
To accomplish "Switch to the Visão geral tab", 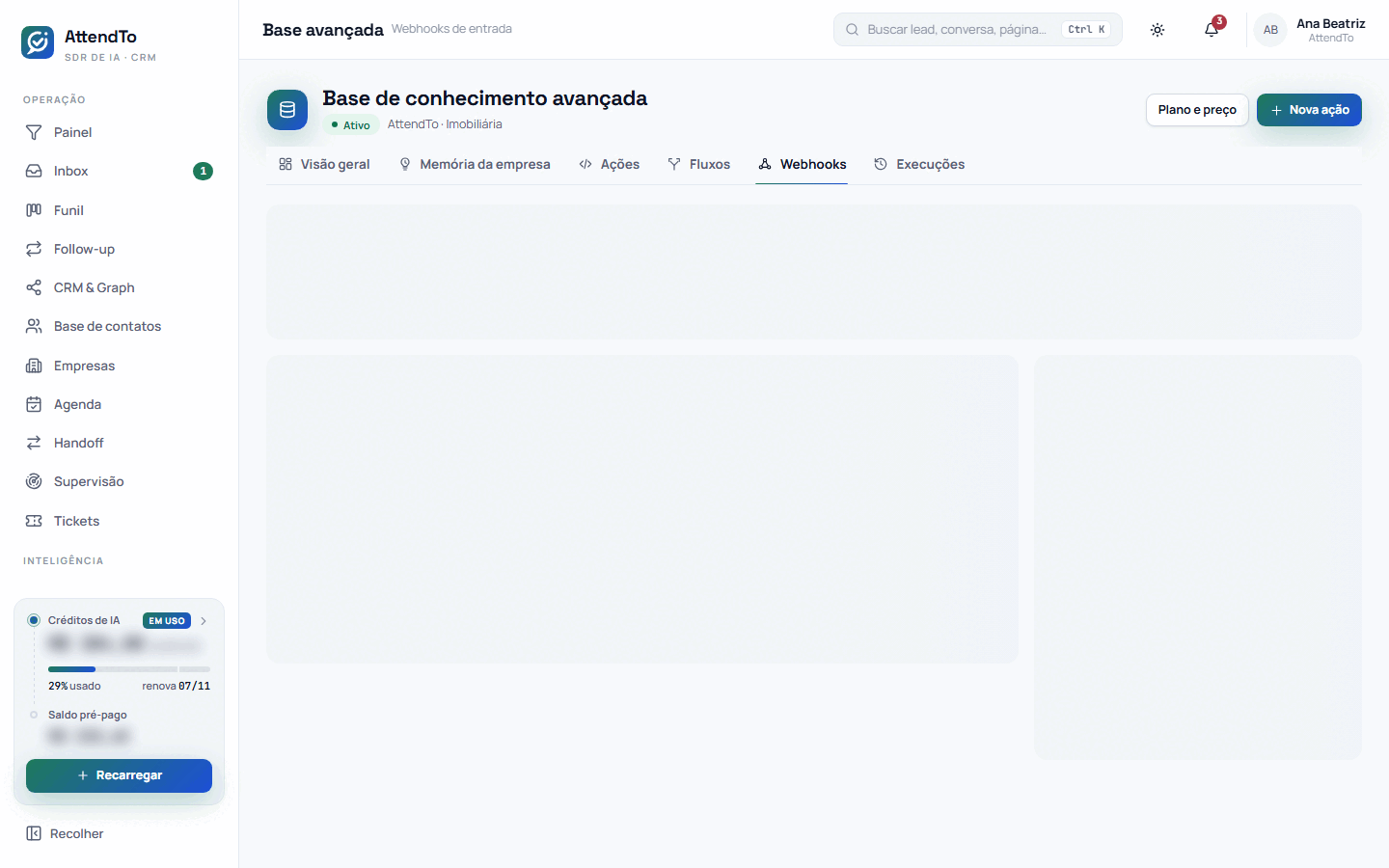I will (x=324, y=164).
